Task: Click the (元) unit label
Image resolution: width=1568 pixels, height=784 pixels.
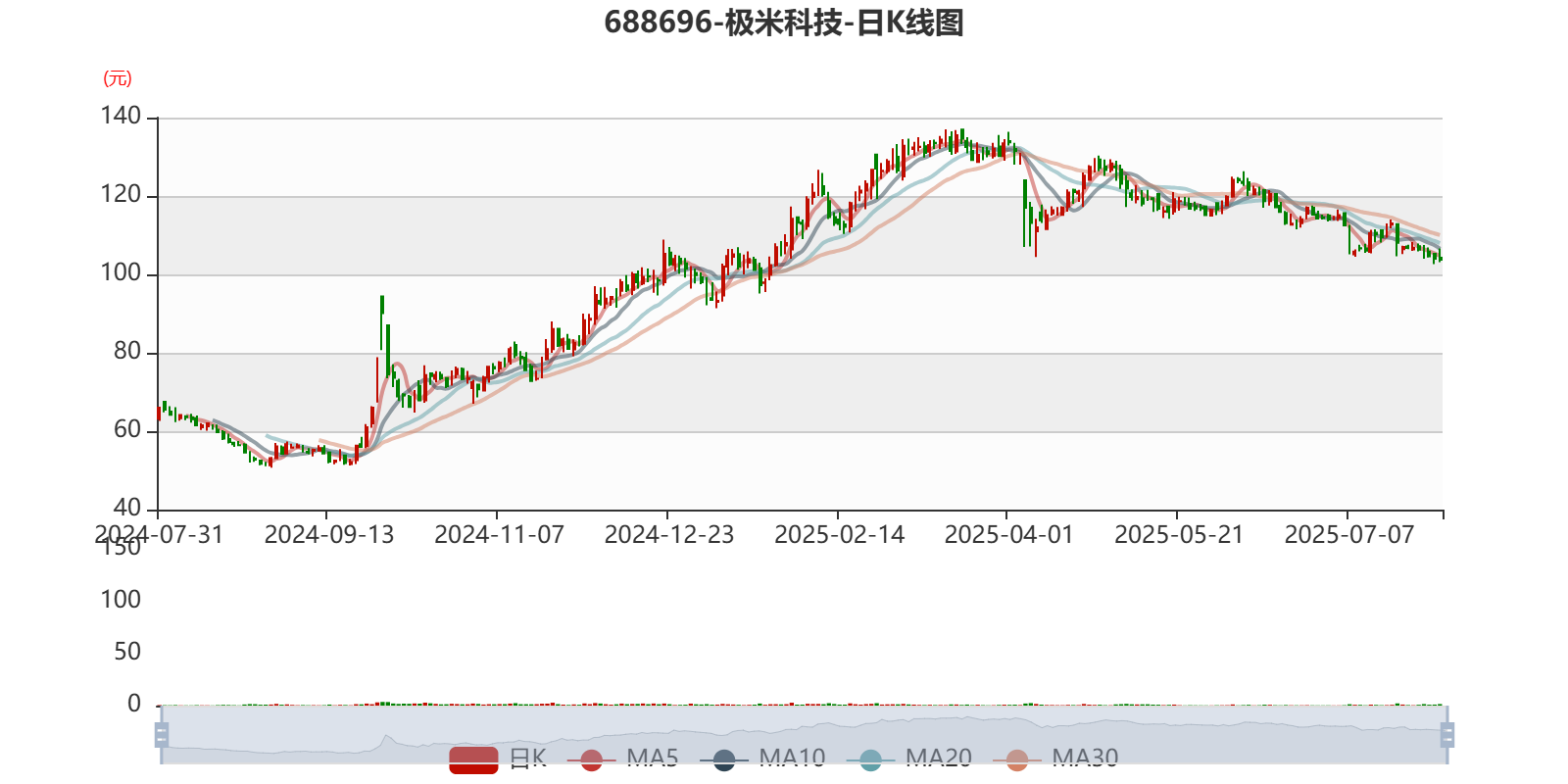Action: pyautogui.click(x=118, y=78)
